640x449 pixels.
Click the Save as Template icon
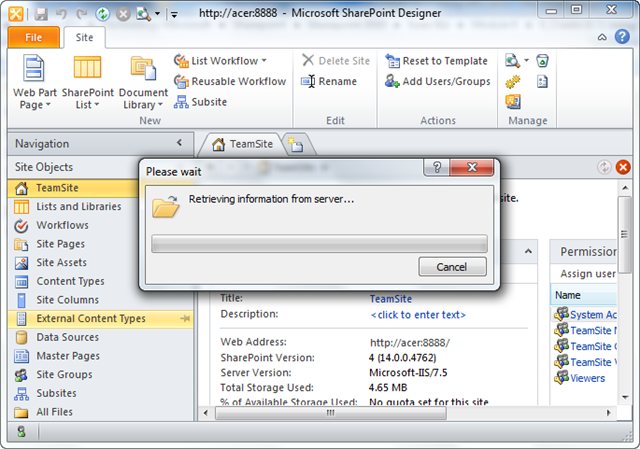(513, 102)
